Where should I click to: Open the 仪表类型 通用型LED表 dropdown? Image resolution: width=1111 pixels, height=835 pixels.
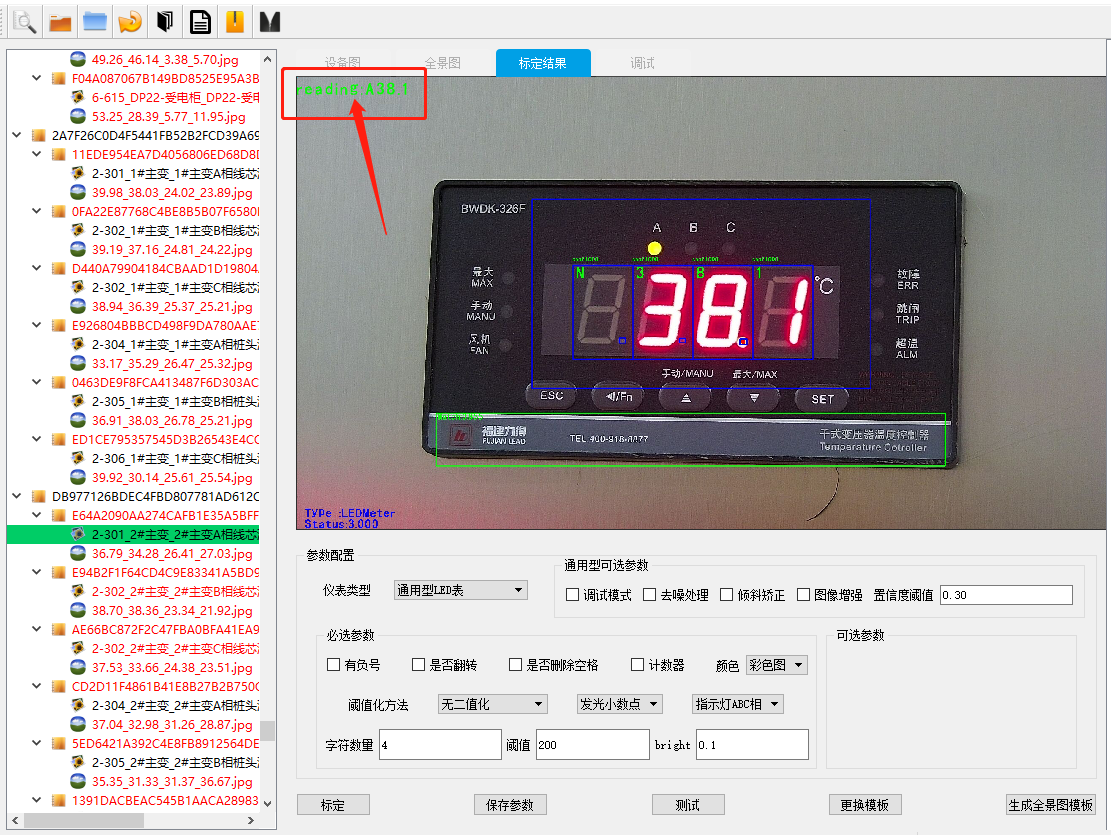point(461,590)
